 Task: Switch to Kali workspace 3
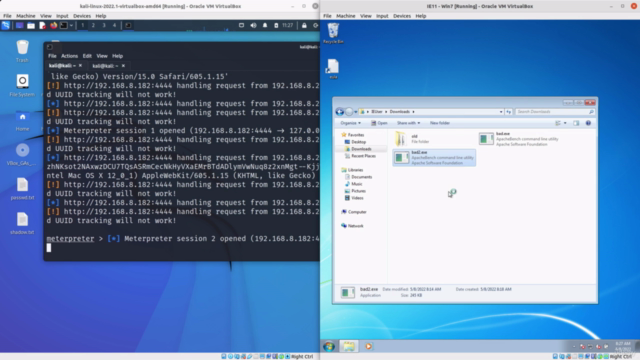click(104, 25)
